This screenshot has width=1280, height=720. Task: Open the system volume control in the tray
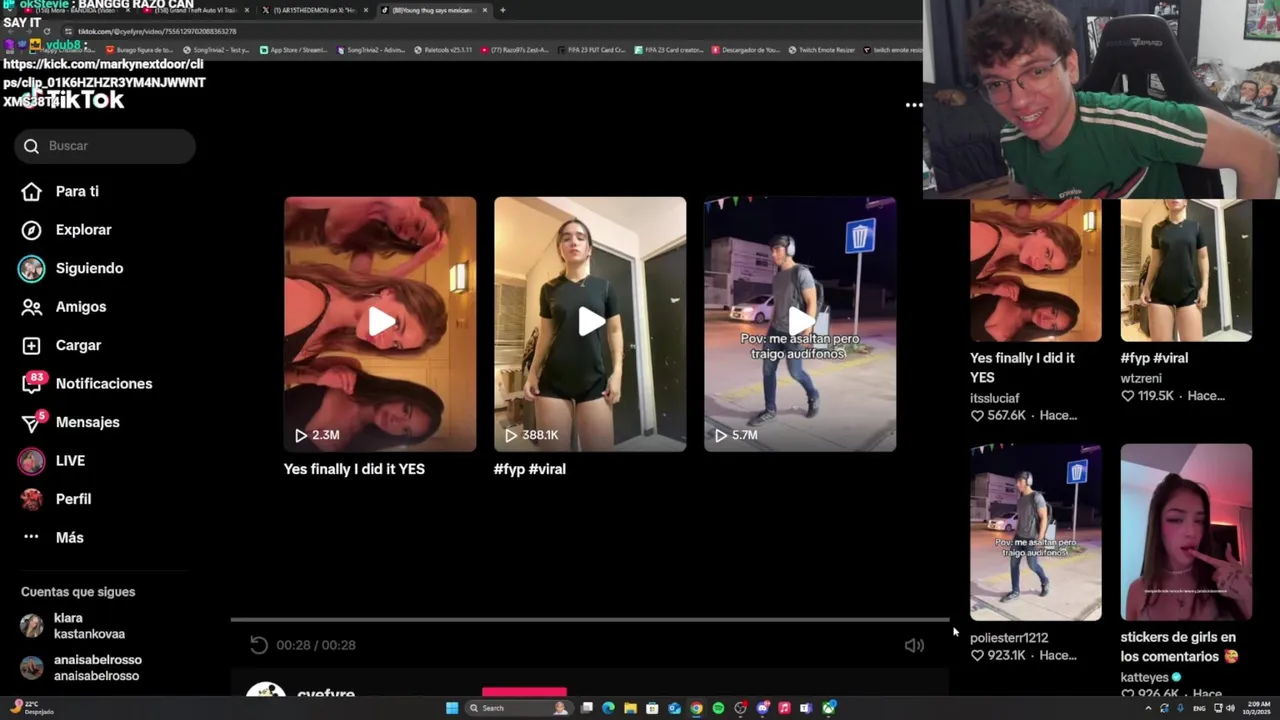(x=1230, y=708)
